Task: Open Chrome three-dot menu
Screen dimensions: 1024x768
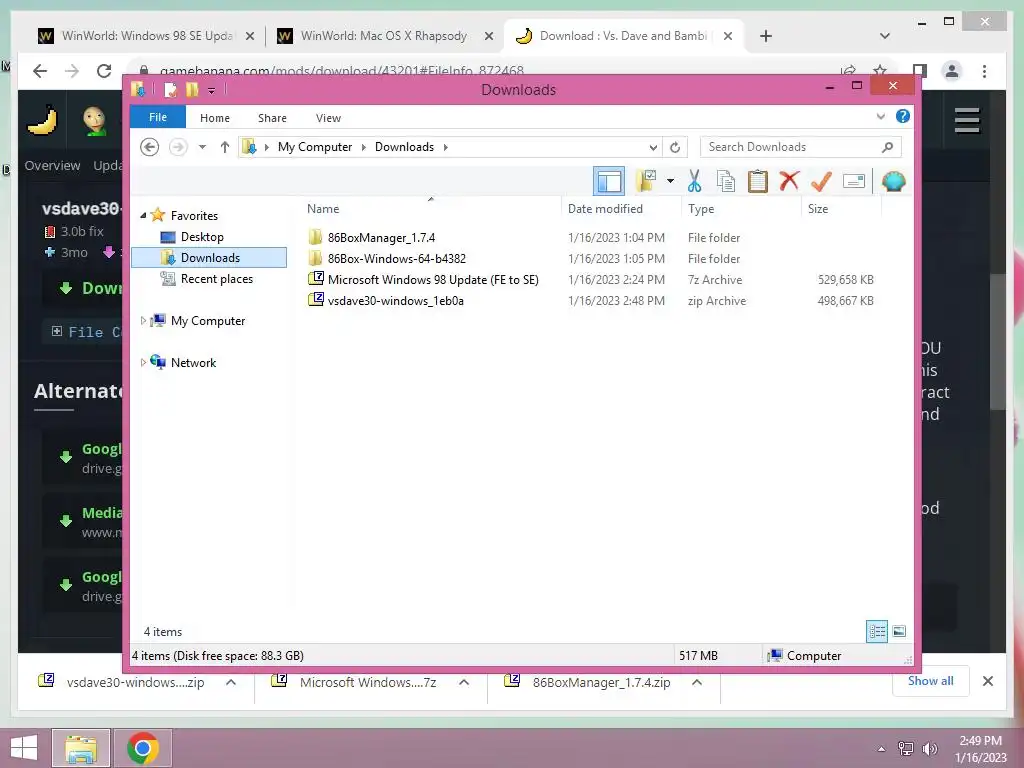Action: tap(984, 71)
